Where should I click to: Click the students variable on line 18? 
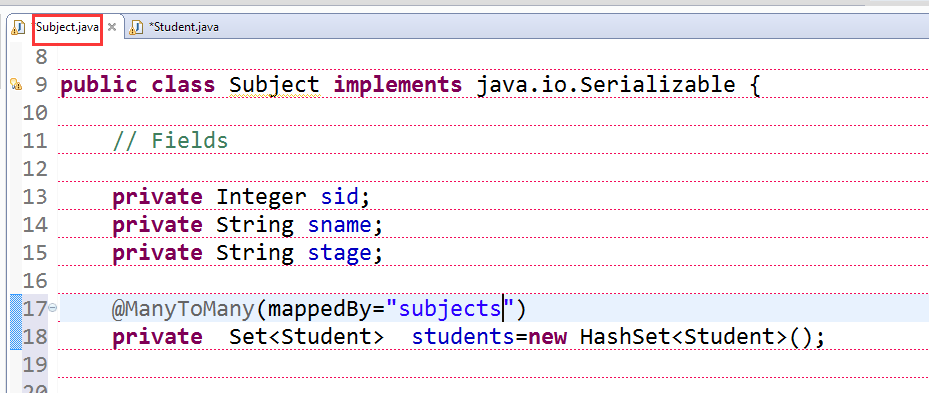coord(463,337)
